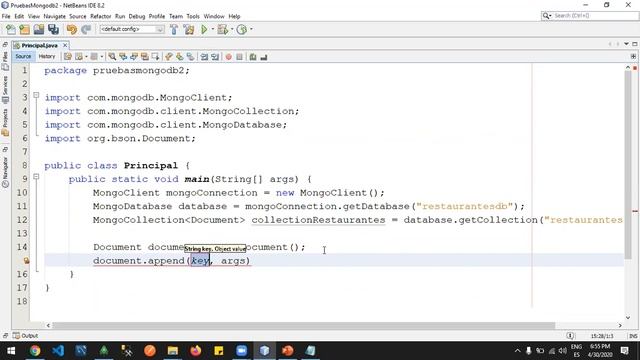Click the Save All toolbar icon
This screenshot has height=360, width=640.
53,29
